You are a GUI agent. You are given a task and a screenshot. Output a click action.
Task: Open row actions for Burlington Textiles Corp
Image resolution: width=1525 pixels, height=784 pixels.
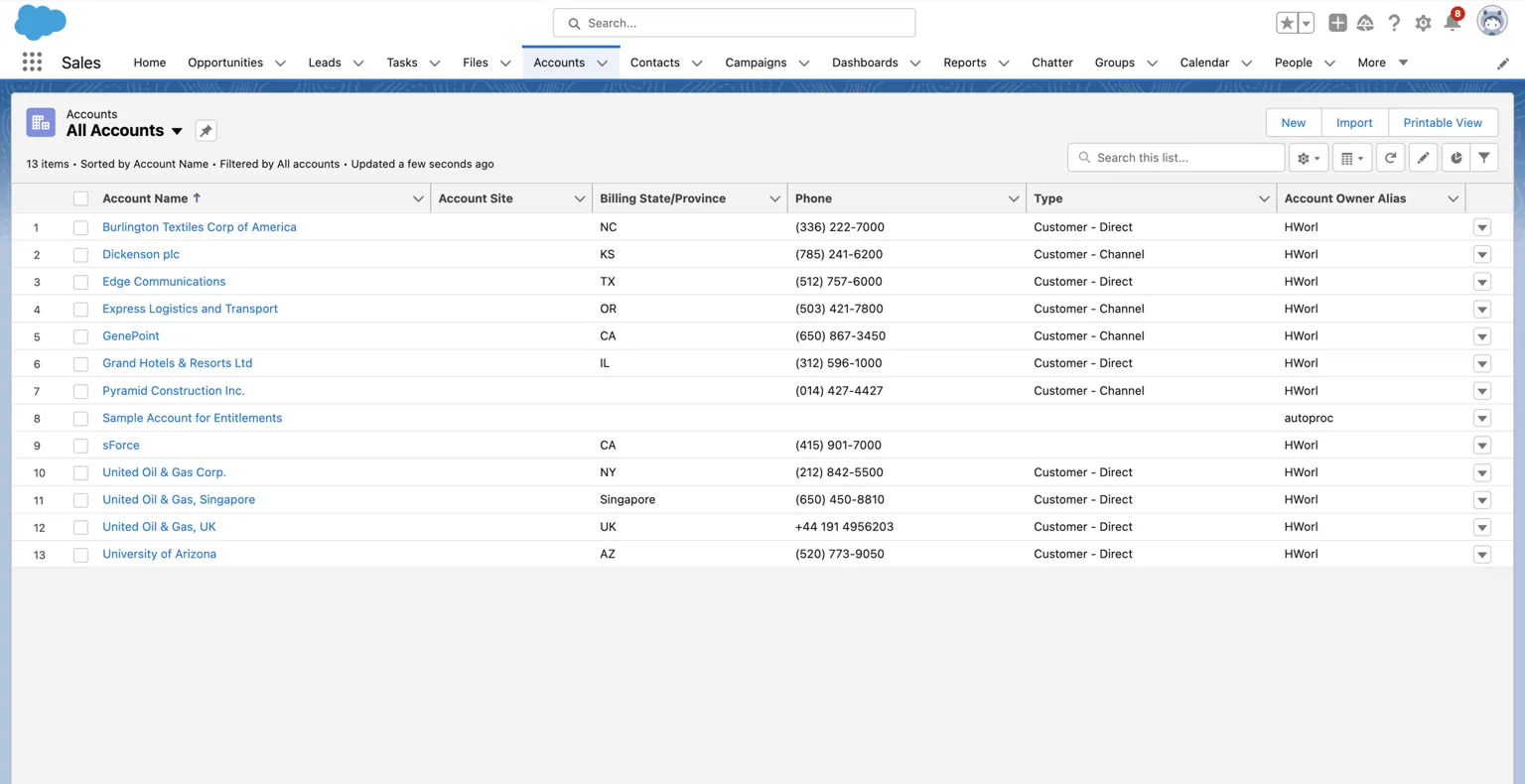[1481, 227]
